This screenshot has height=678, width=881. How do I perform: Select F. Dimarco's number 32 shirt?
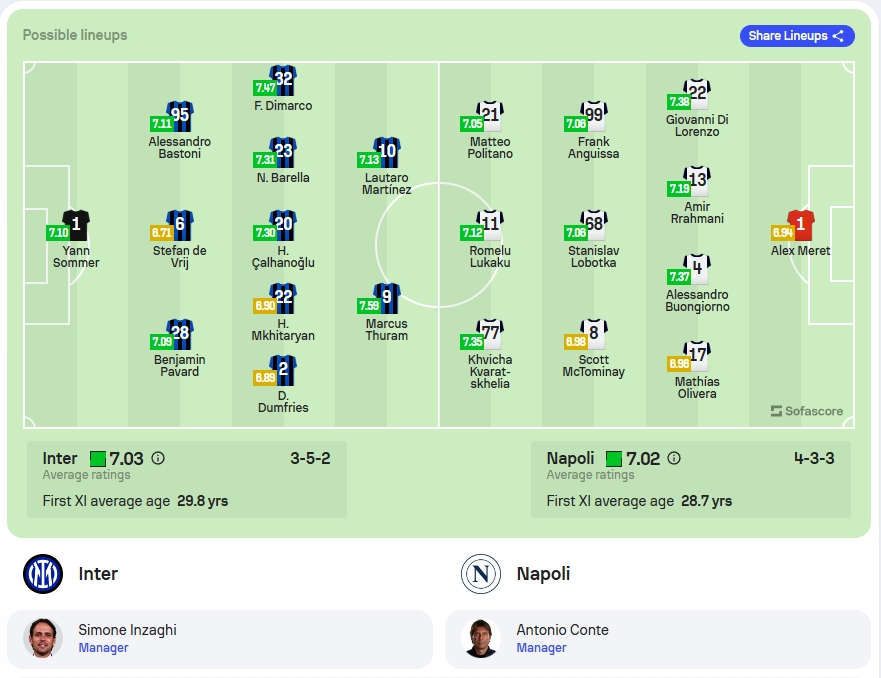[x=283, y=80]
